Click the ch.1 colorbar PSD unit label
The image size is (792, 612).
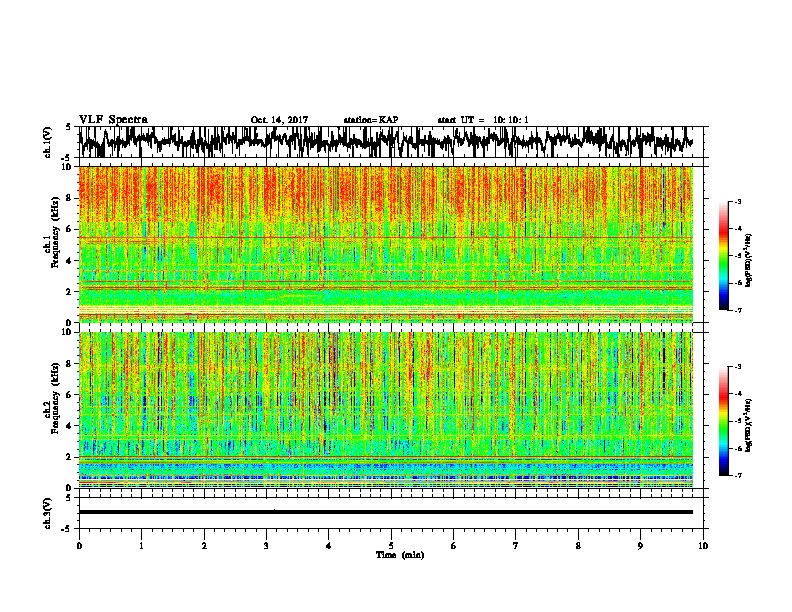pyautogui.click(x=748, y=260)
